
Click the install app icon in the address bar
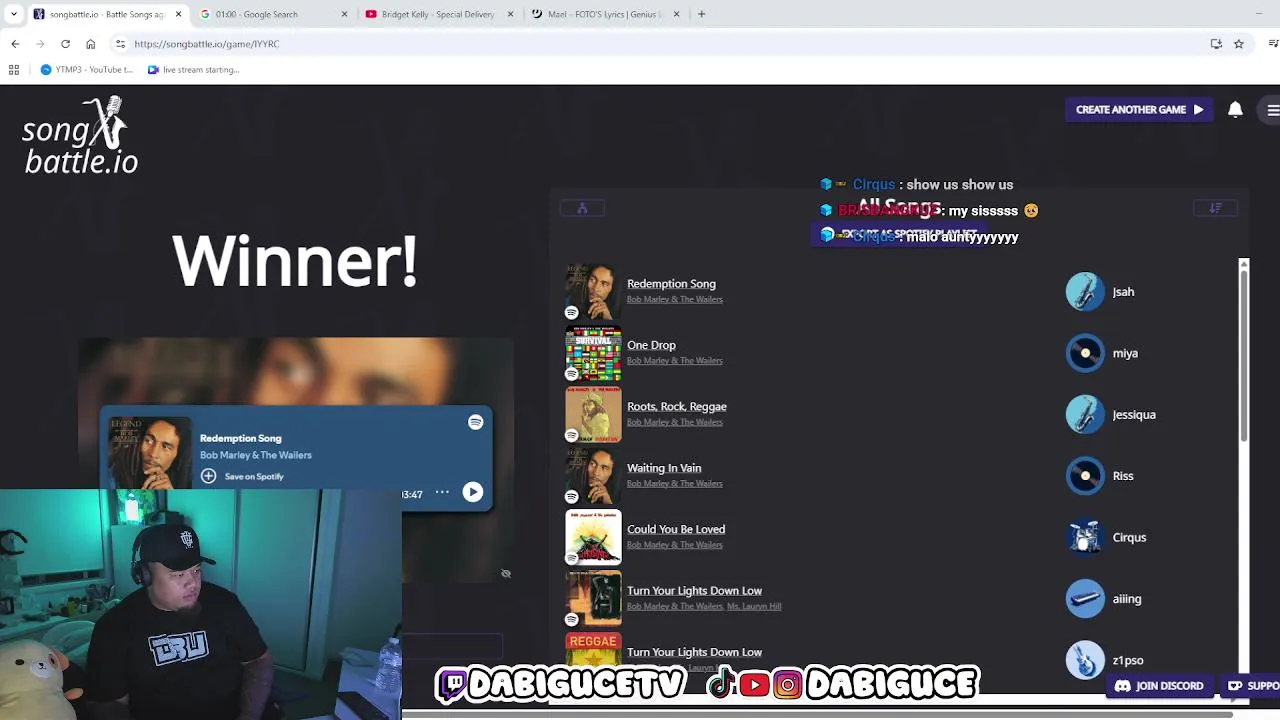point(1216,44)
